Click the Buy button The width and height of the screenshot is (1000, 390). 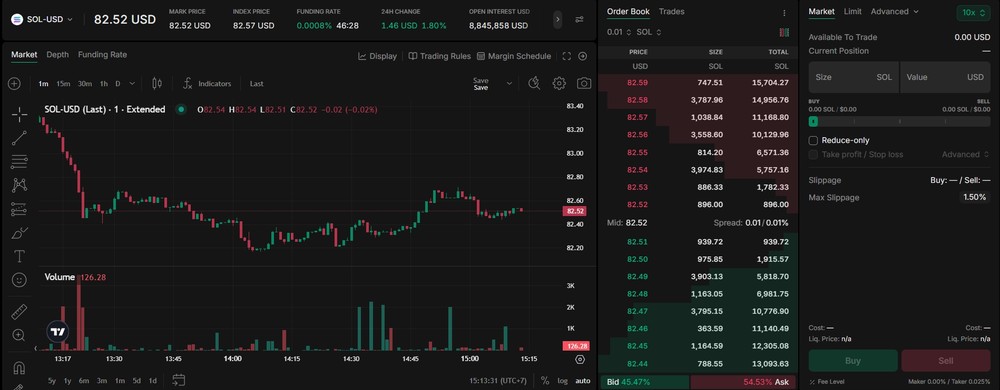click(853, 361)
